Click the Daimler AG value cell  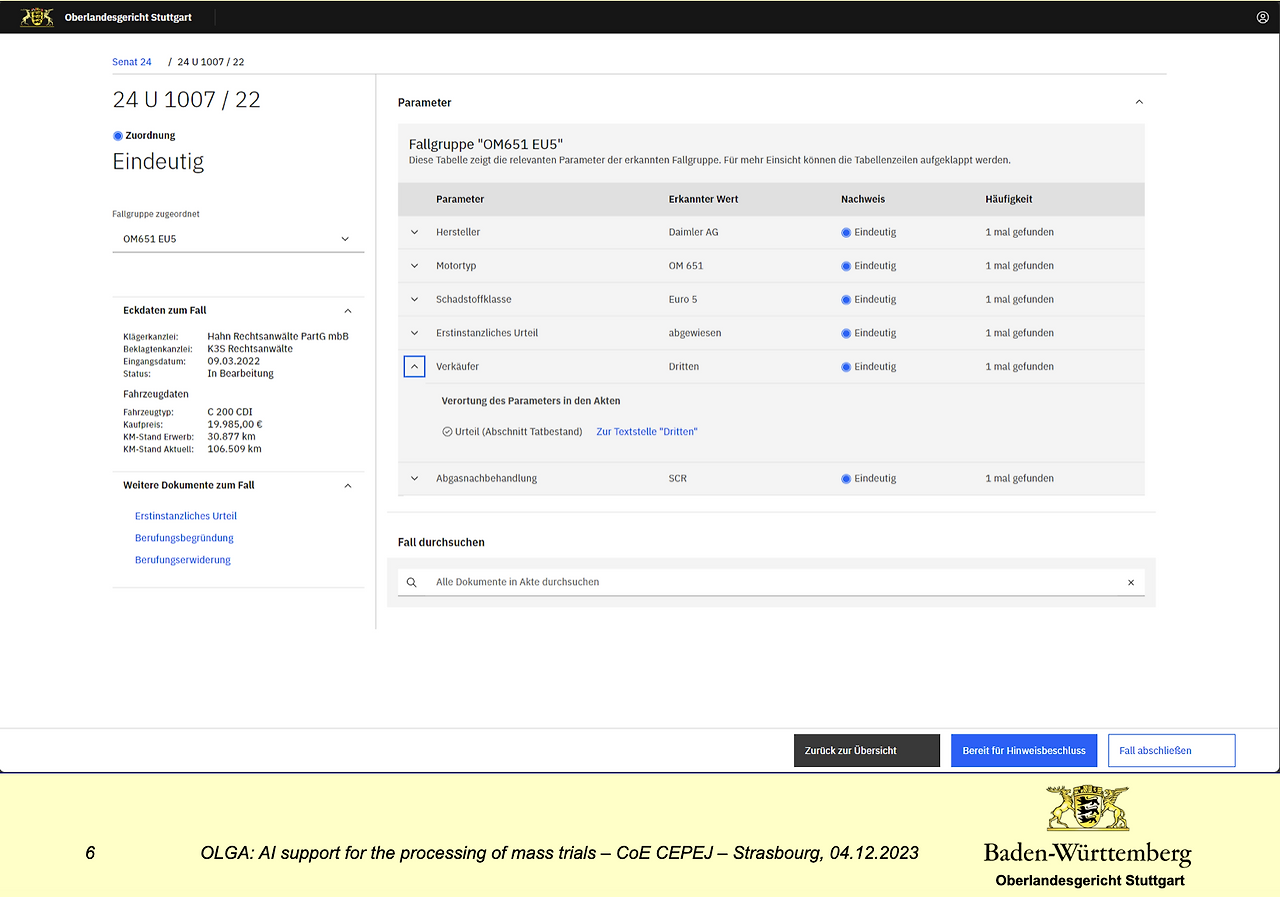tap(694, 232)
